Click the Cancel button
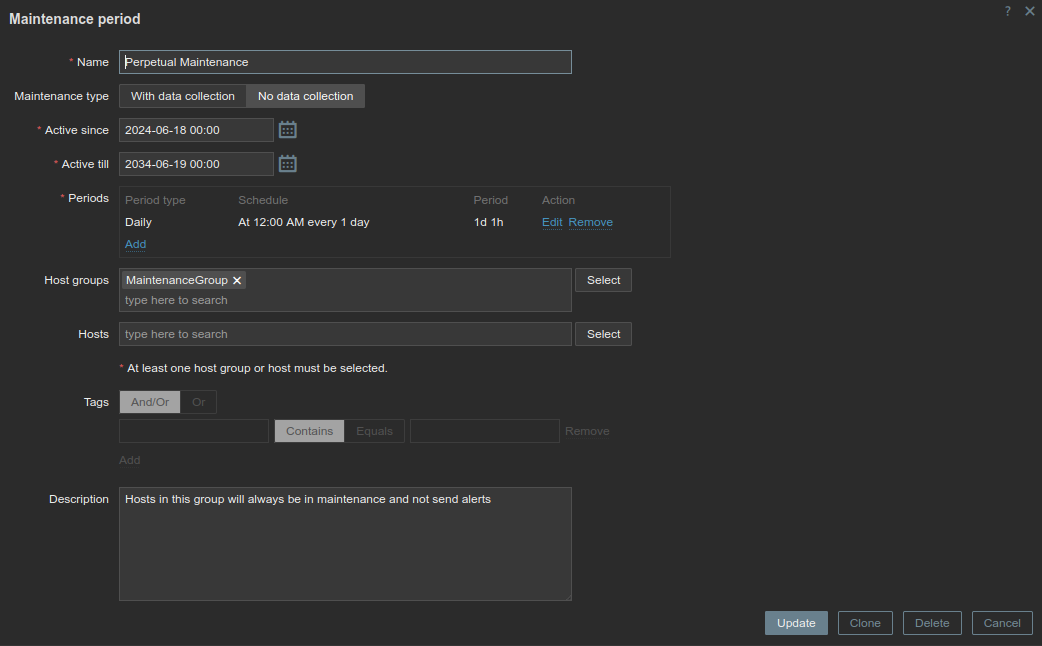This screenshot has height=646, width=1042. coord(1001,623)
